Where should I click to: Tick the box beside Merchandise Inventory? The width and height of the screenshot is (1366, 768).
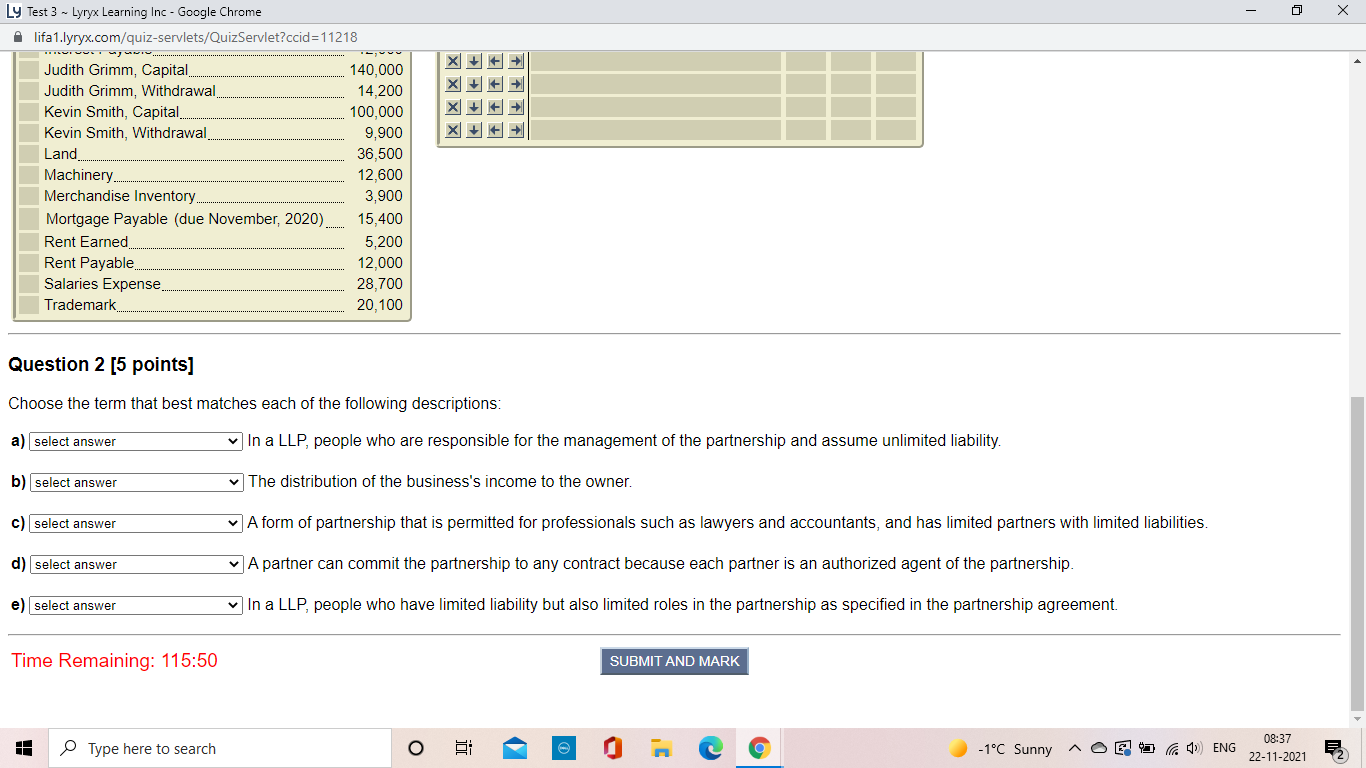pyautogui.click(x=28, y=196)
